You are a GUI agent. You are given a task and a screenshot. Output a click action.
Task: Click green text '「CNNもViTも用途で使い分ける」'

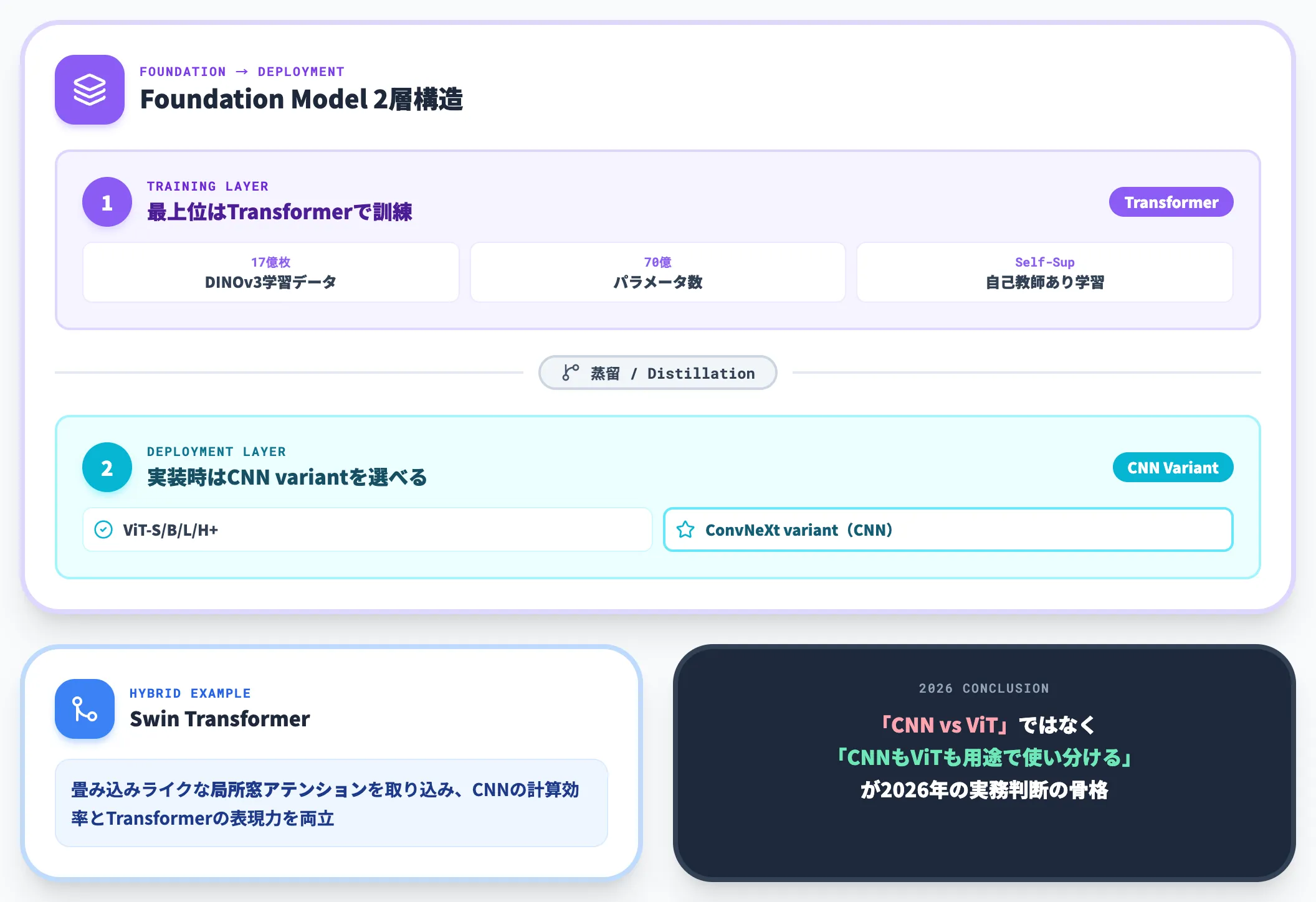tap(984, 758)
